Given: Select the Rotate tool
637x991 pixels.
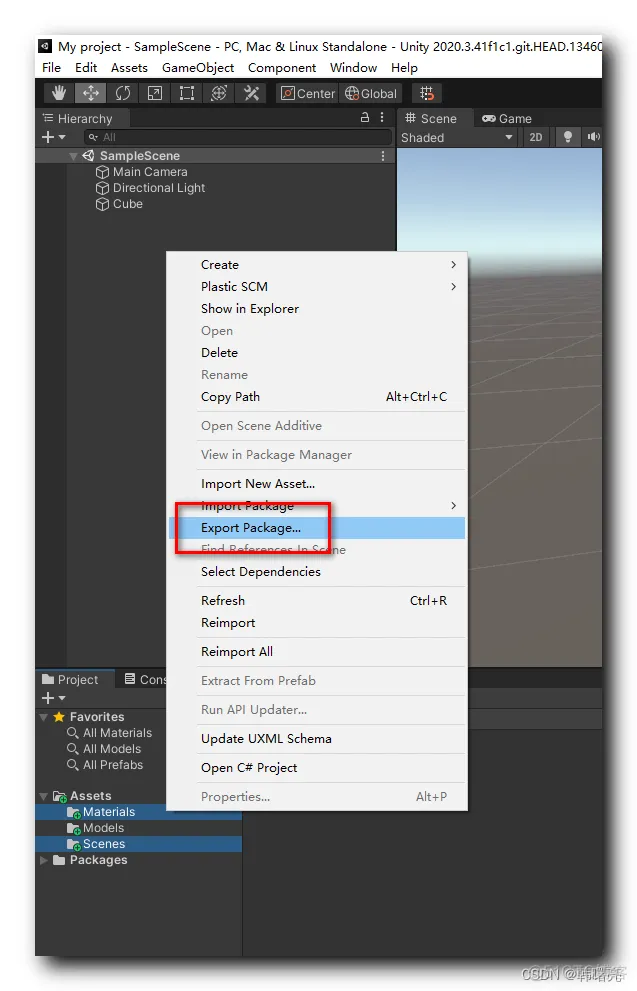Looking at the screenshot, I should [123, 94].
